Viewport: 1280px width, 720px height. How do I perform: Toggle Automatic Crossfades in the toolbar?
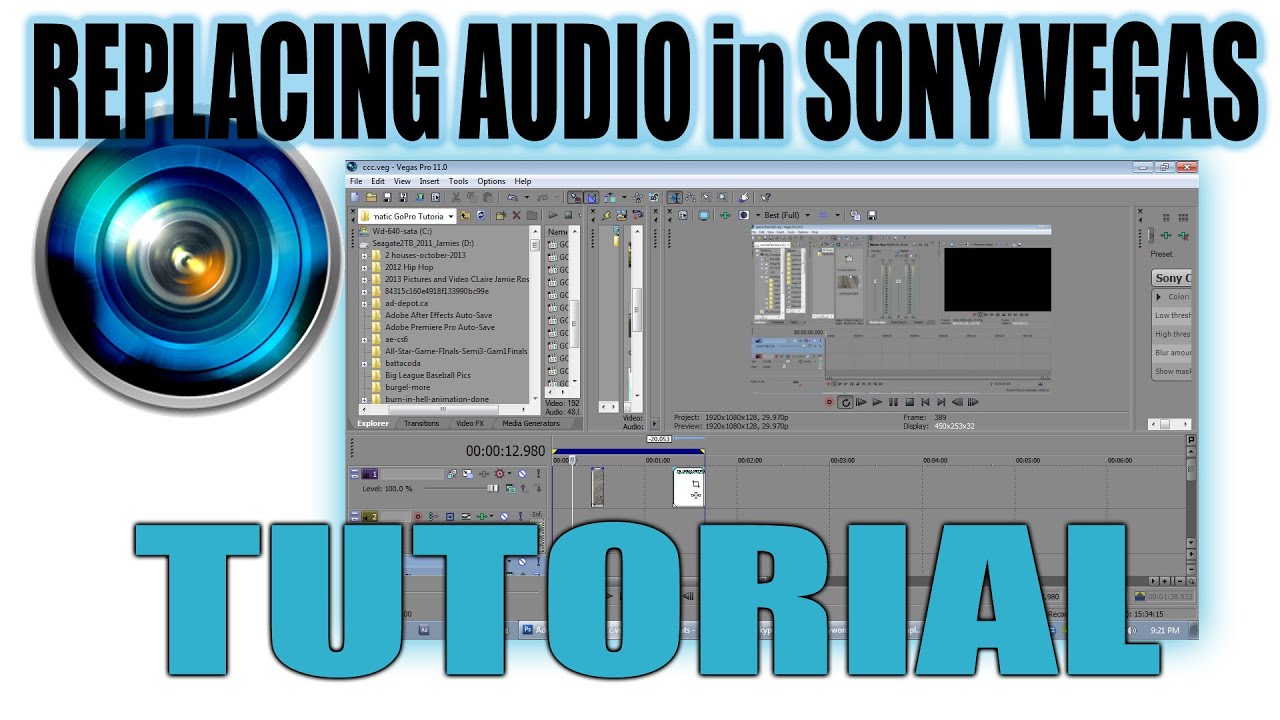coord(591,198)
